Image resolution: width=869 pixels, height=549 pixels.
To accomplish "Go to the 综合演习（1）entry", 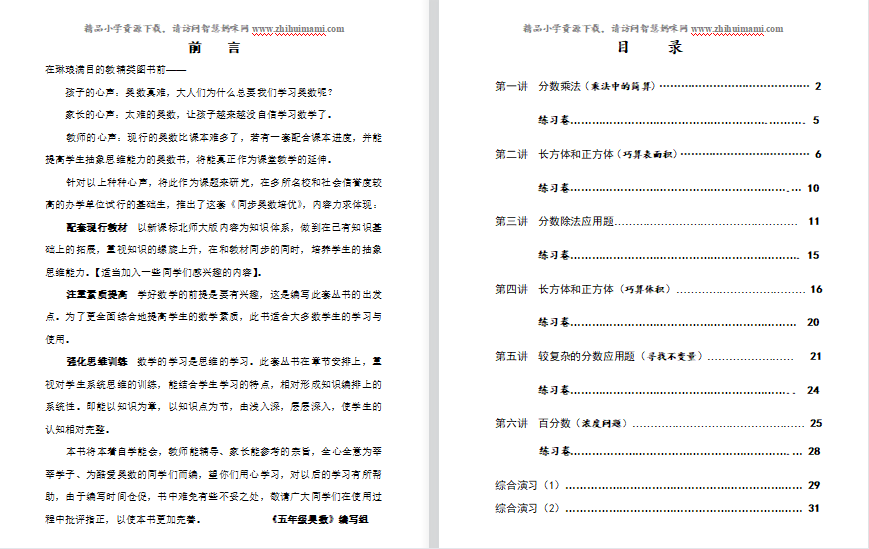I will pyautogui.click(x=528, y=486).
